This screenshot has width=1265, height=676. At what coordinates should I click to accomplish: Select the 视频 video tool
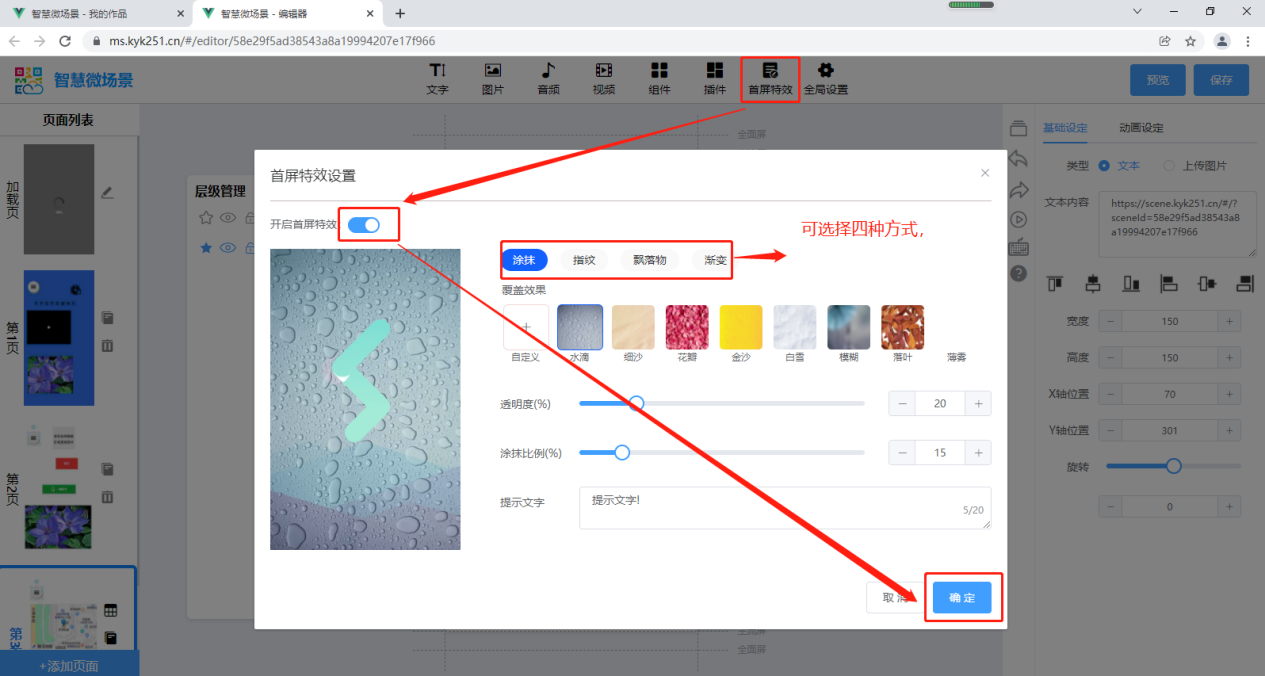coord(603,78)
